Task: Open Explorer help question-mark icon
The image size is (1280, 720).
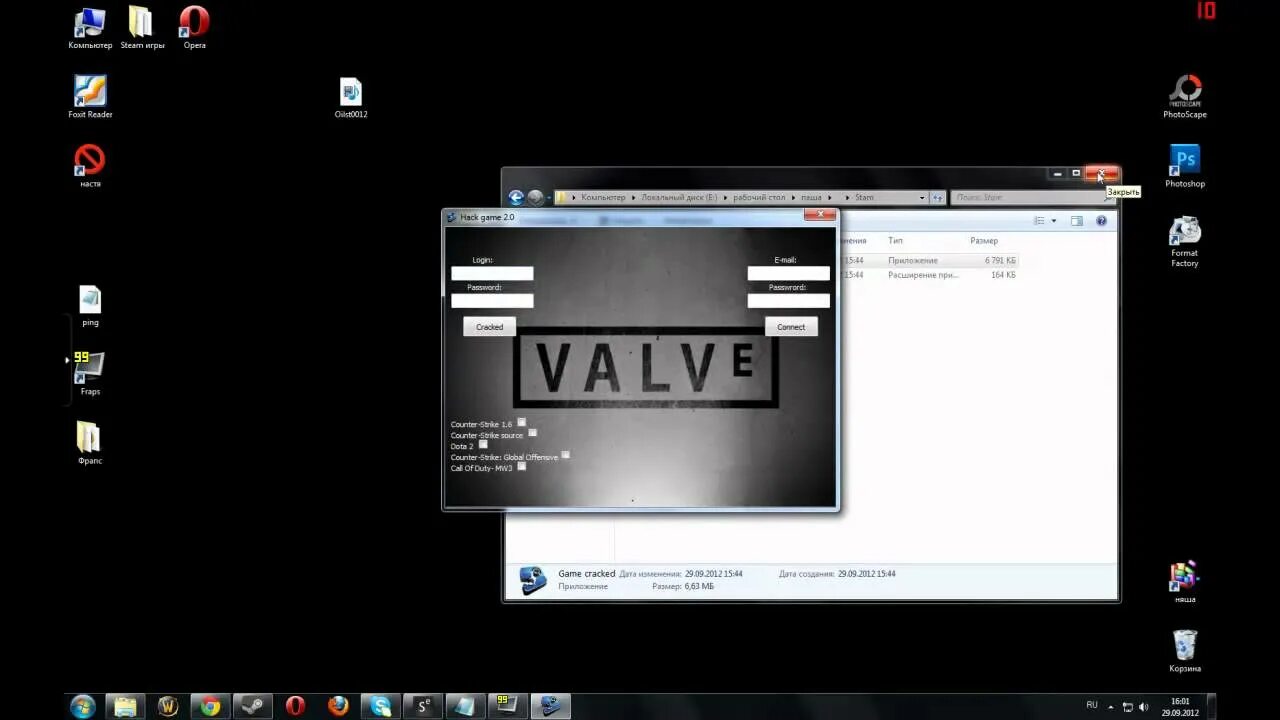Action: click(1101, 221)
